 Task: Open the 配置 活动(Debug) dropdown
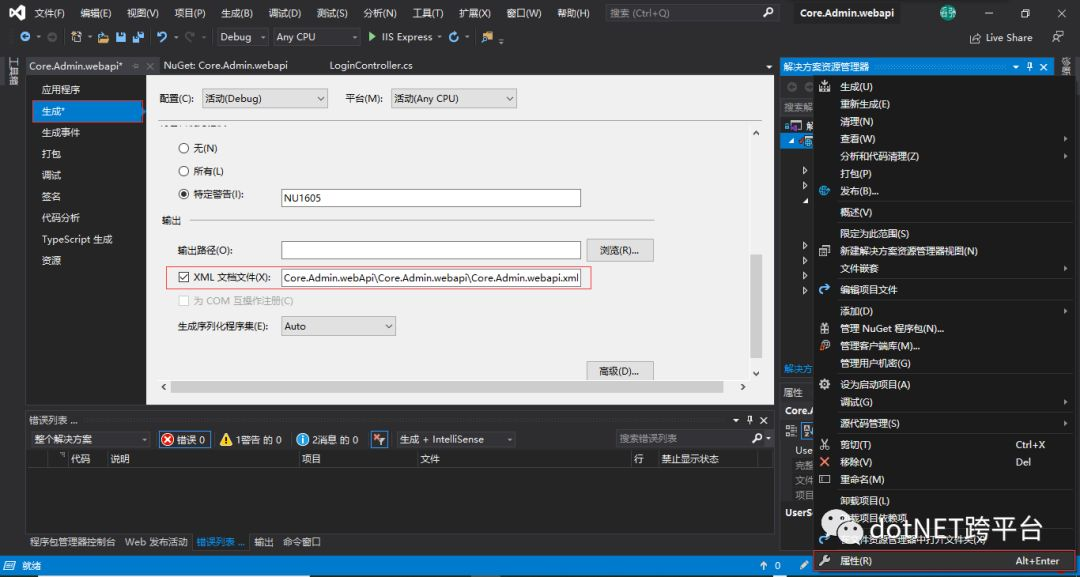pyautogui.click(x=264, y=98)
